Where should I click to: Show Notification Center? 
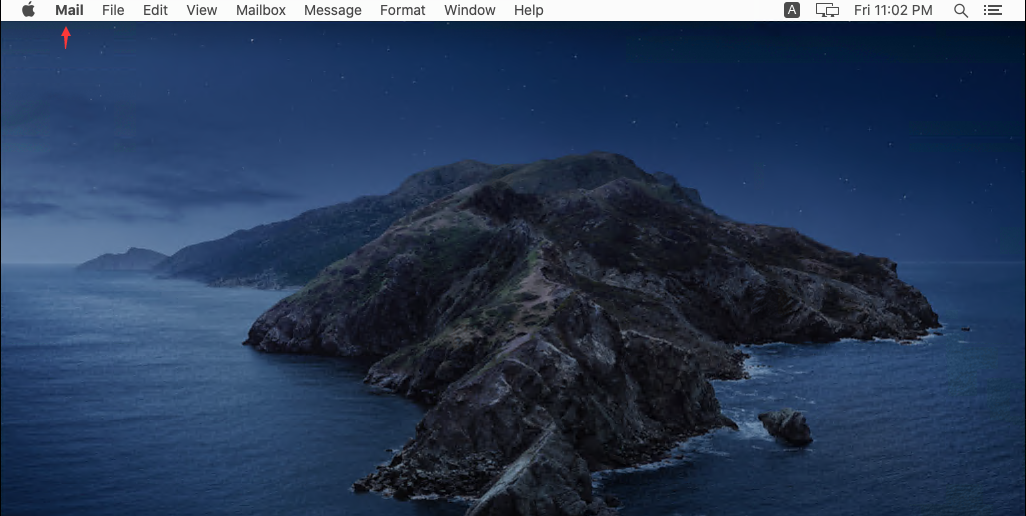tap(992, 10)
